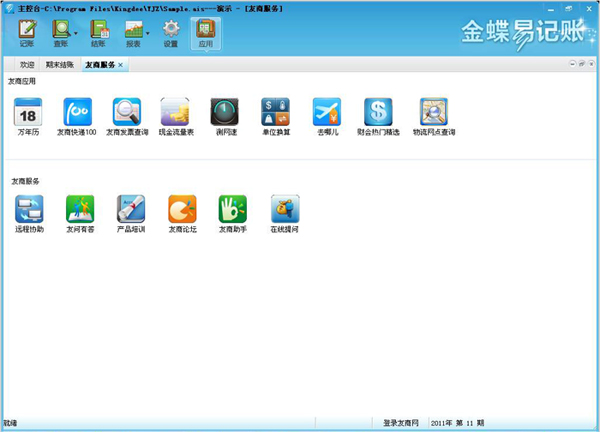
Task: Launch the 友商快递100 app
Action: (77, 117)
